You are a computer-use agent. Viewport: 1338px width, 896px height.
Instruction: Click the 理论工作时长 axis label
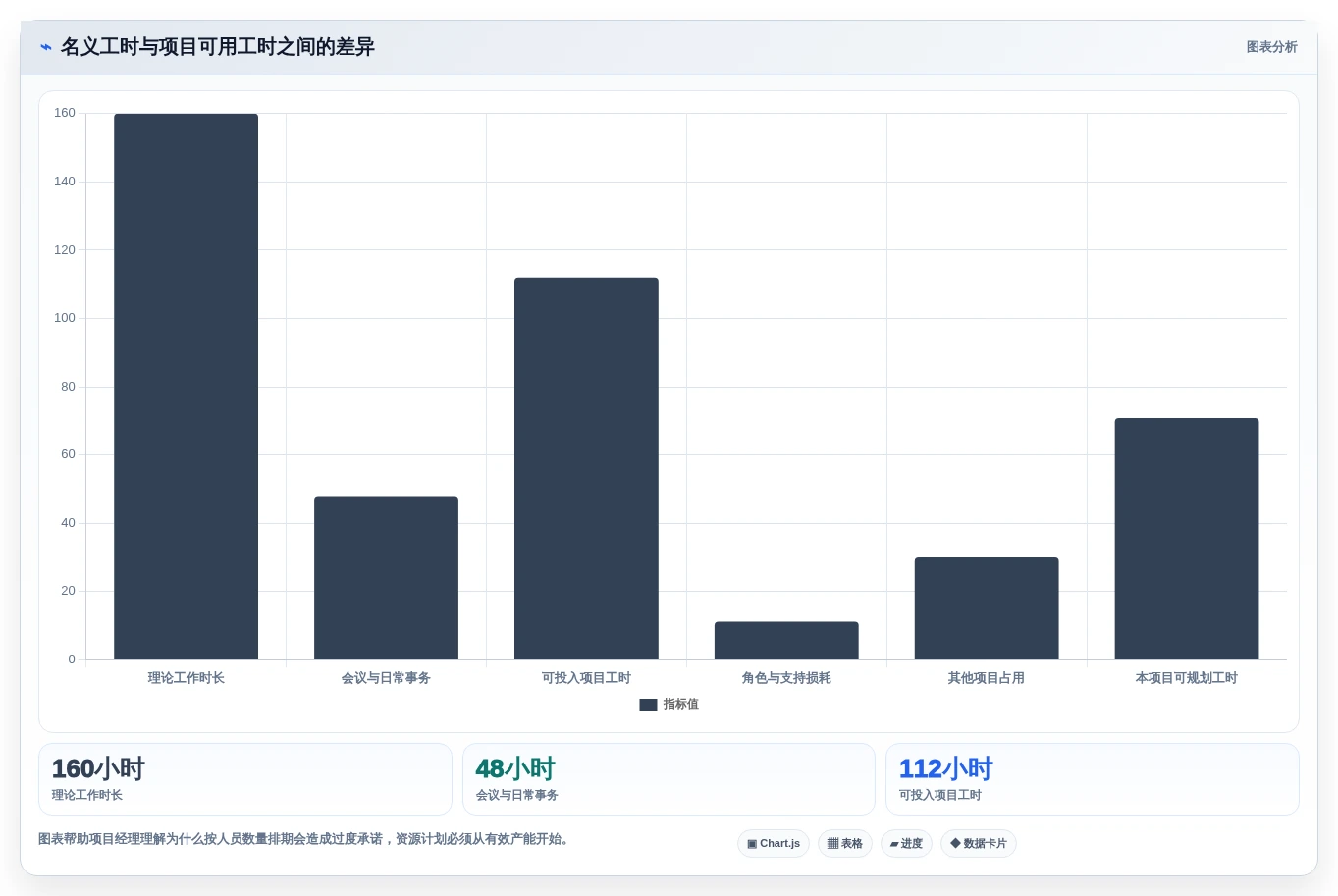(x=186, y=678)
